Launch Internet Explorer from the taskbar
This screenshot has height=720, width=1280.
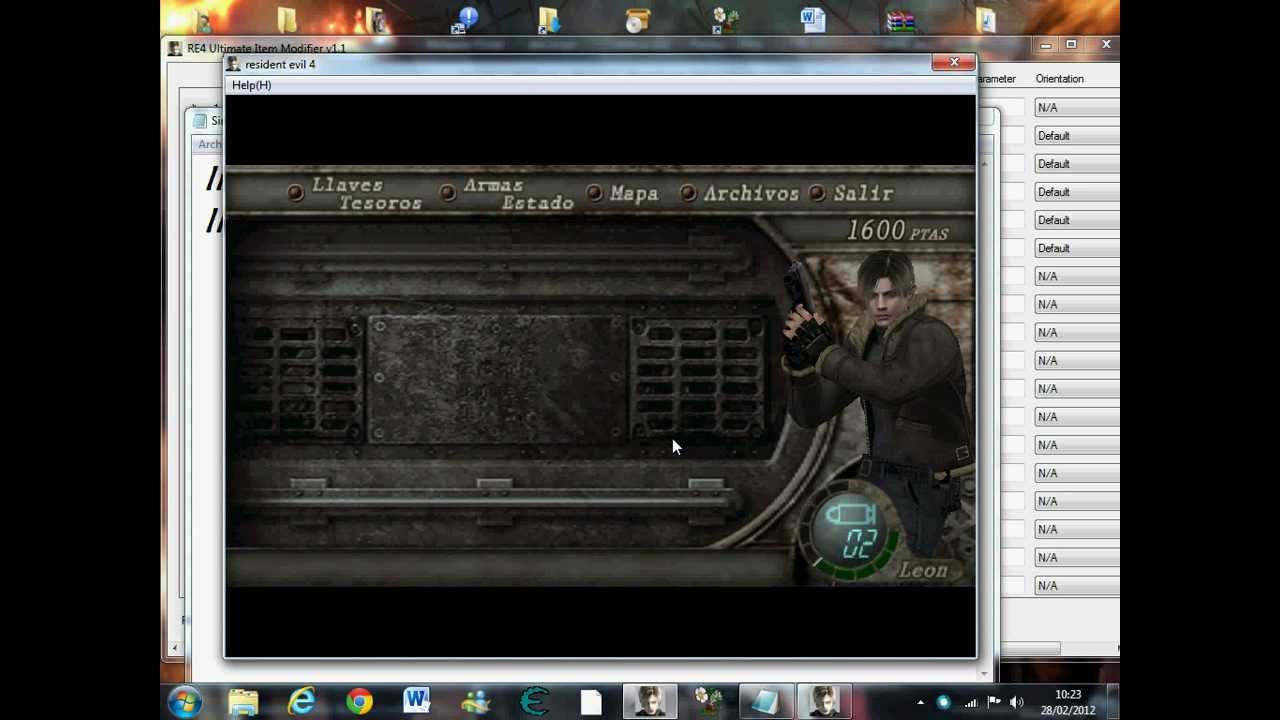(301, 701)
